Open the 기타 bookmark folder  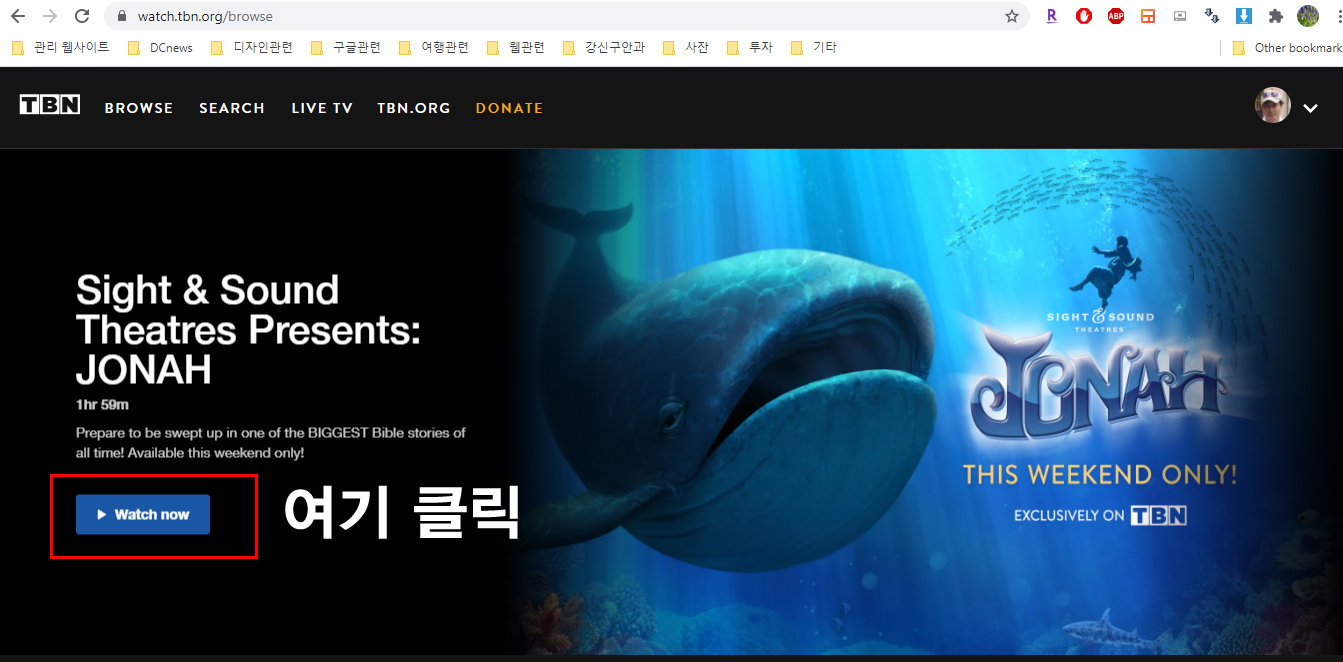[x=814, y=47]
